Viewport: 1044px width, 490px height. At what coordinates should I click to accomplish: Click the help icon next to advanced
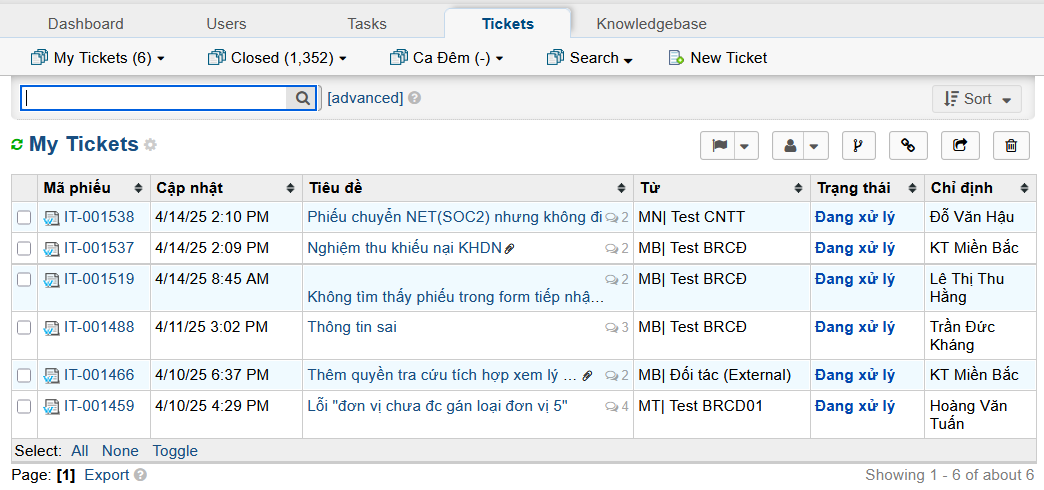coord(414,98)
